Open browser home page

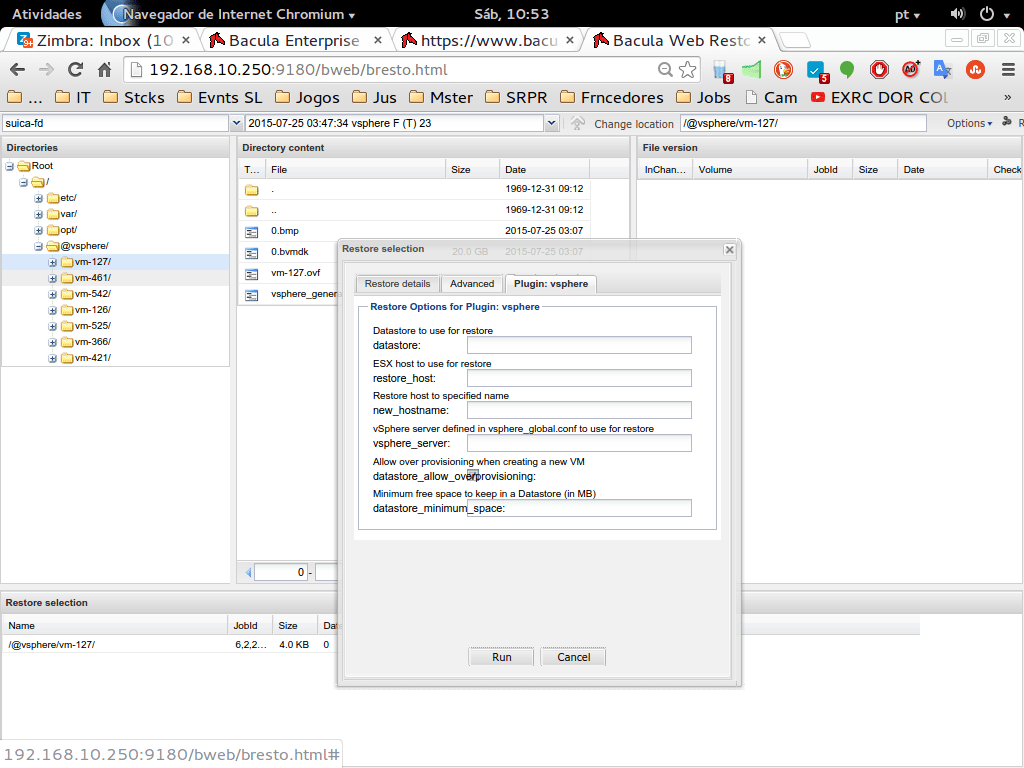104,69
